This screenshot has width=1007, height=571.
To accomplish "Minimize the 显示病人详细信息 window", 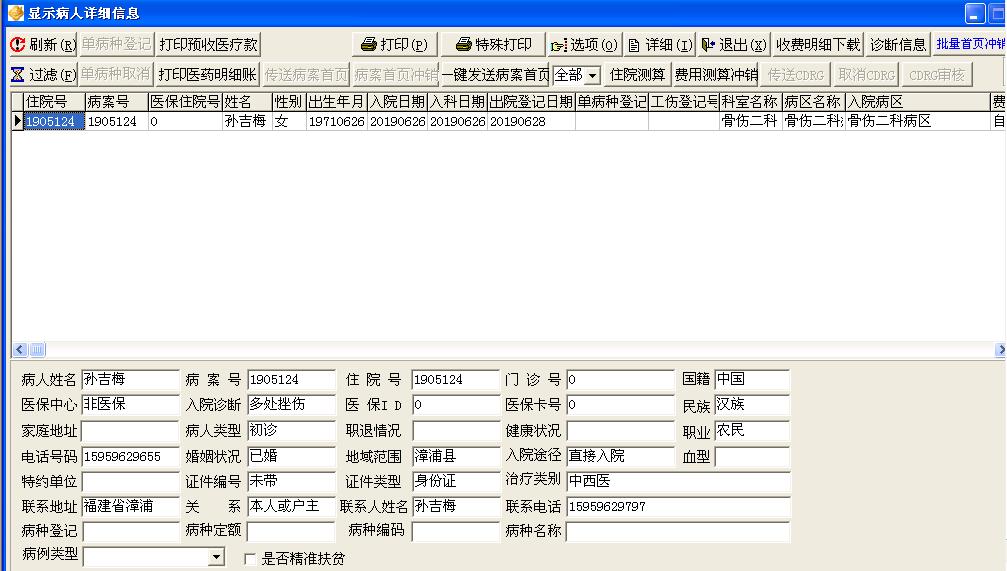I will tap(975, 13).
